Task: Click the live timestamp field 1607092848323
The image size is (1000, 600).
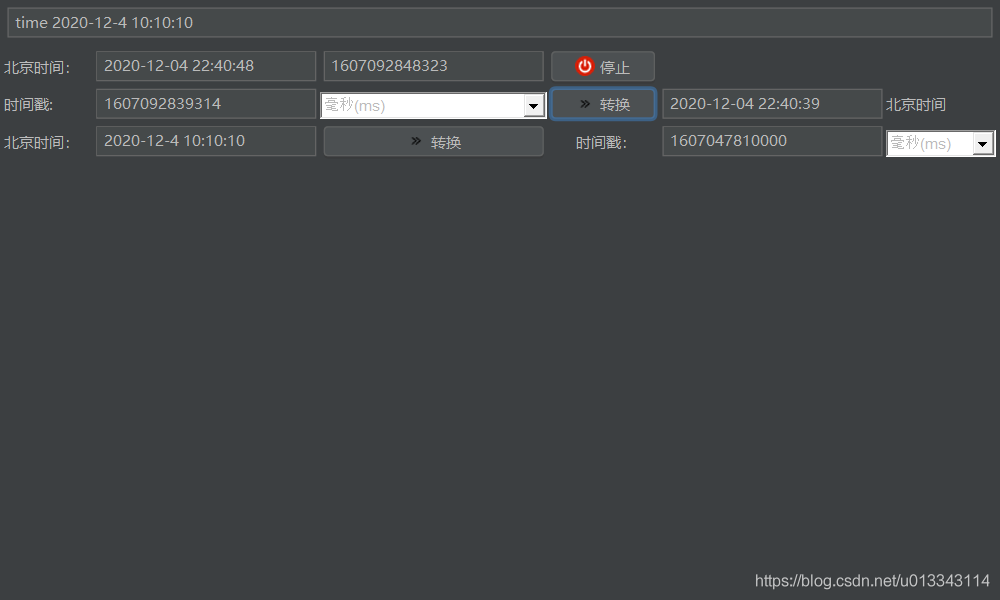Action: 434,66
